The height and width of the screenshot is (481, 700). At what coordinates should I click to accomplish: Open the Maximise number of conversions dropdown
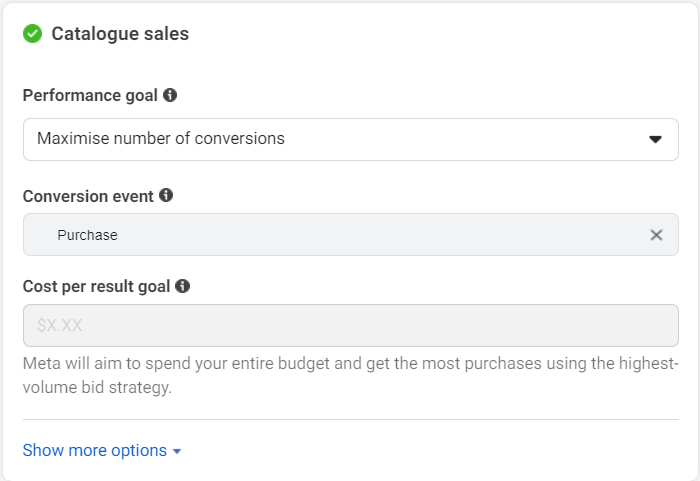point(351,139)
